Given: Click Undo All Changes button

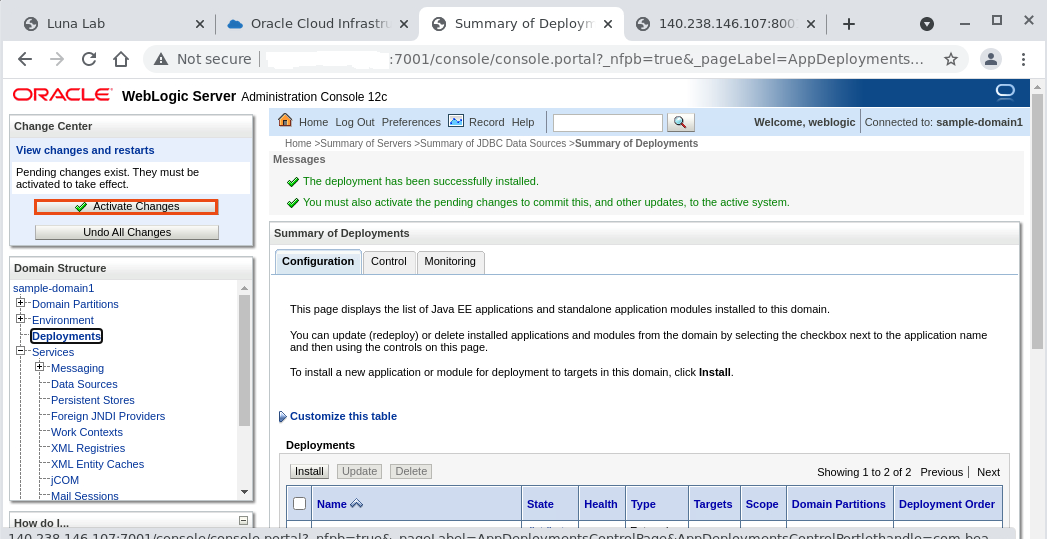Looking at the screenshot, I should point(127,232).
